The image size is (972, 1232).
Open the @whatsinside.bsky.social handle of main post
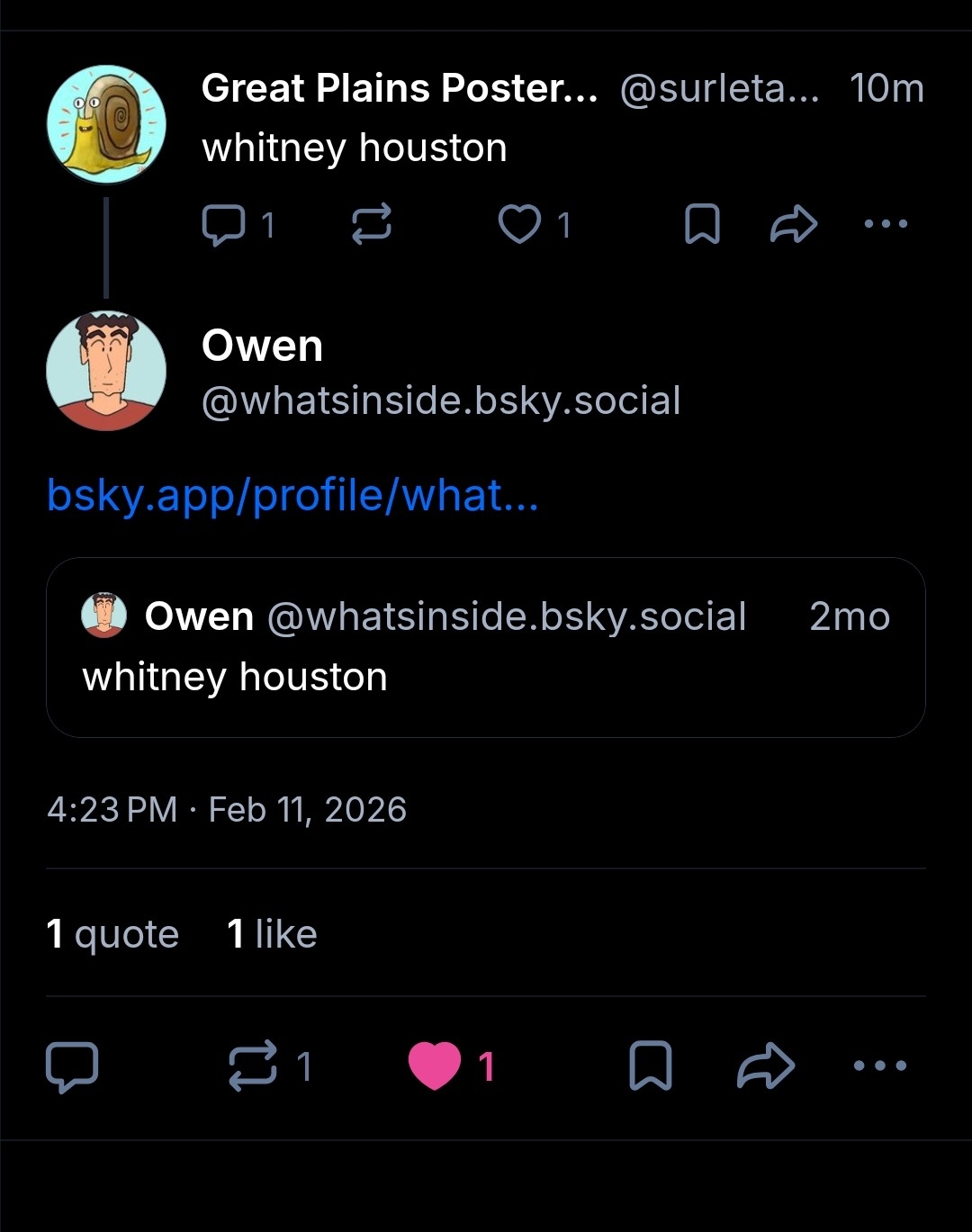click(441, 400)
